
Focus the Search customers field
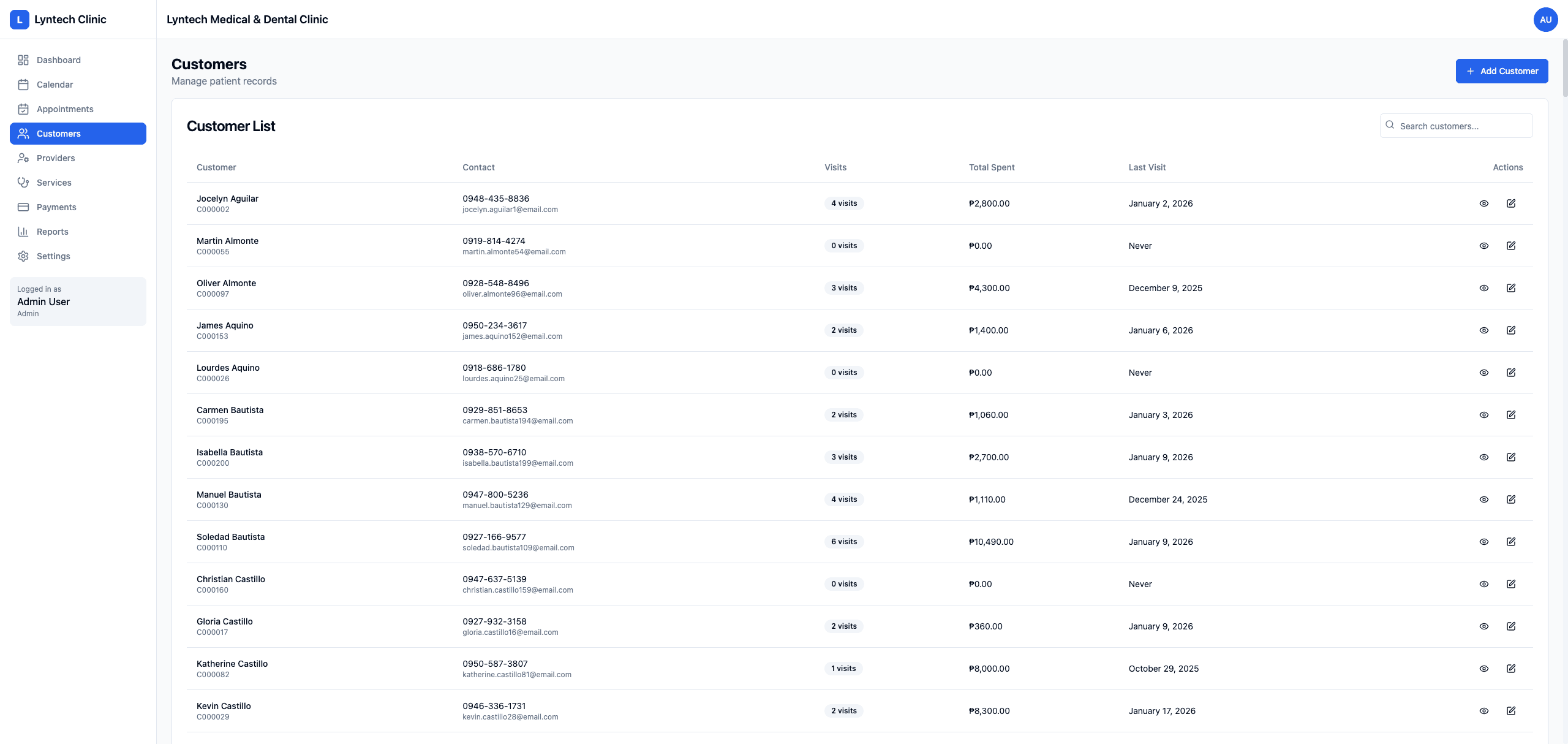pos(1456,126)
